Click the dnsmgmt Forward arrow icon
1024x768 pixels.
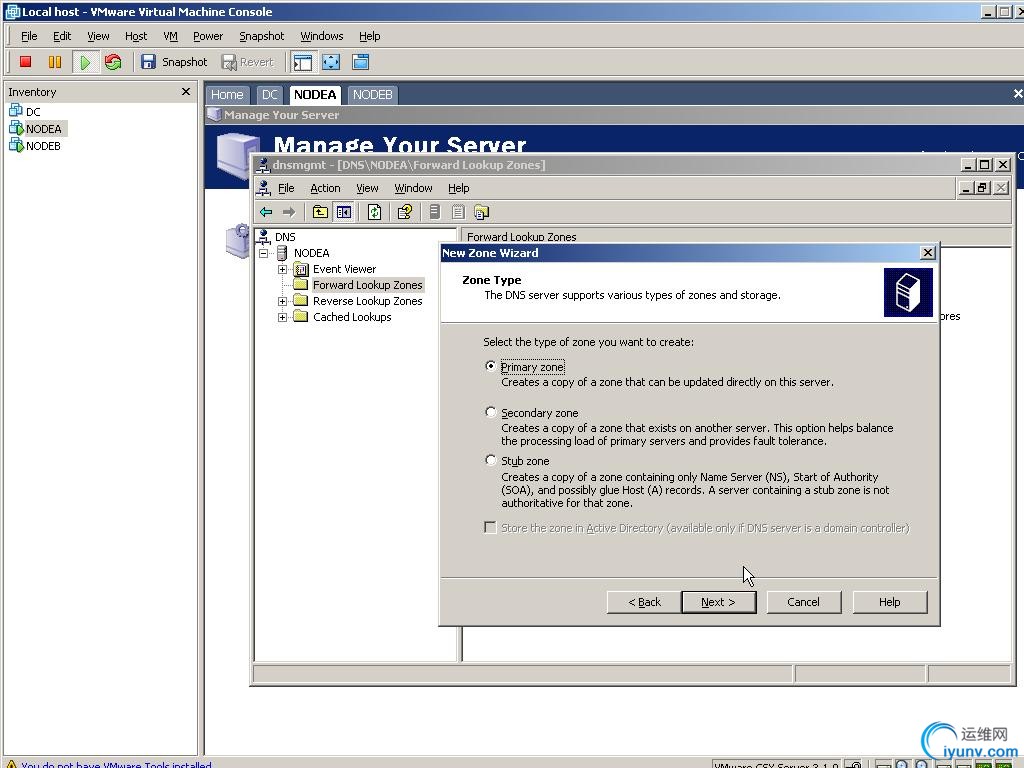tap(289, 212)
